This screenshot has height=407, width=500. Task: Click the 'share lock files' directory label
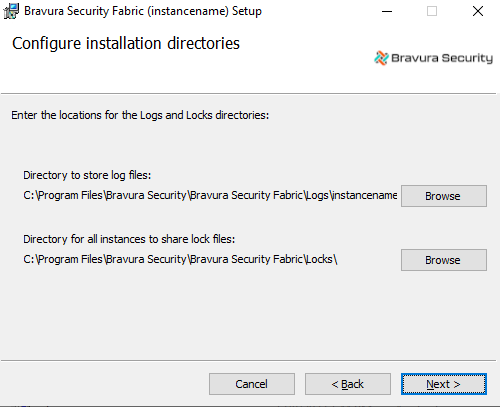[129, 239]
